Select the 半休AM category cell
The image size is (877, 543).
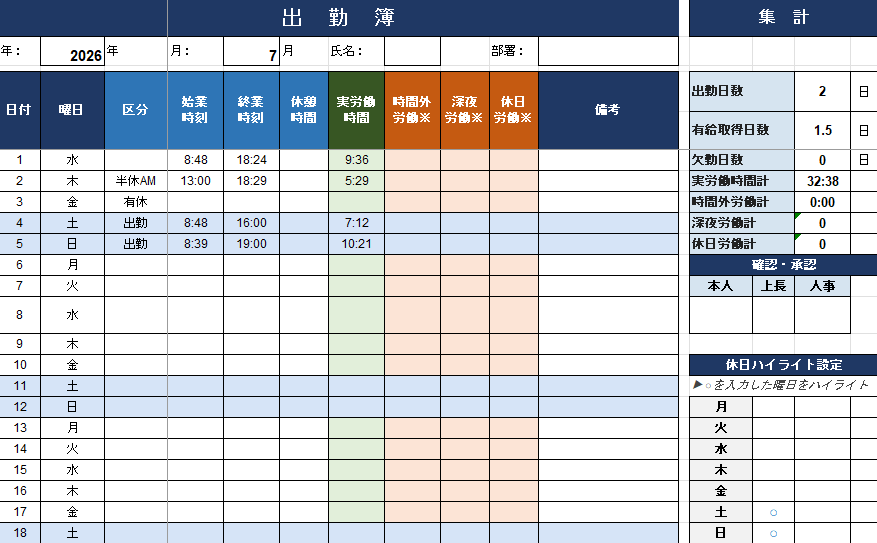pos(136,181)
